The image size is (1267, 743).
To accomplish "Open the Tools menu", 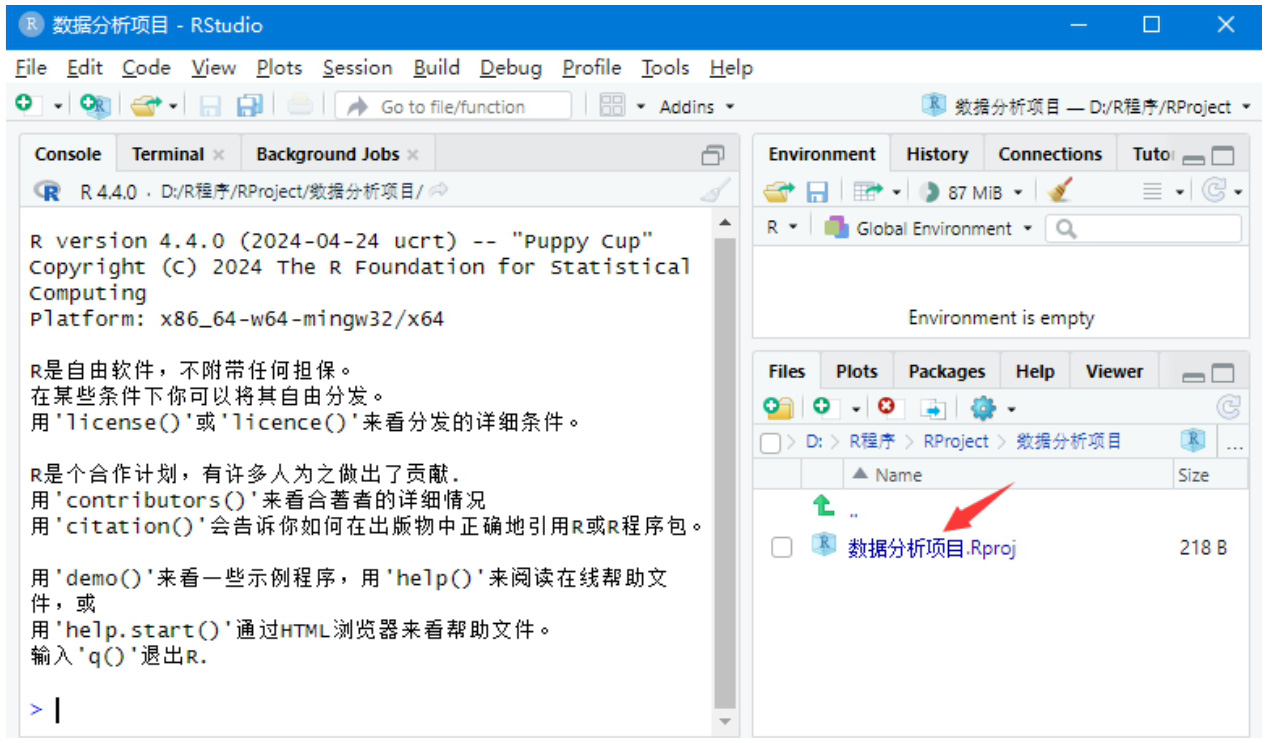I will (665, 68).
